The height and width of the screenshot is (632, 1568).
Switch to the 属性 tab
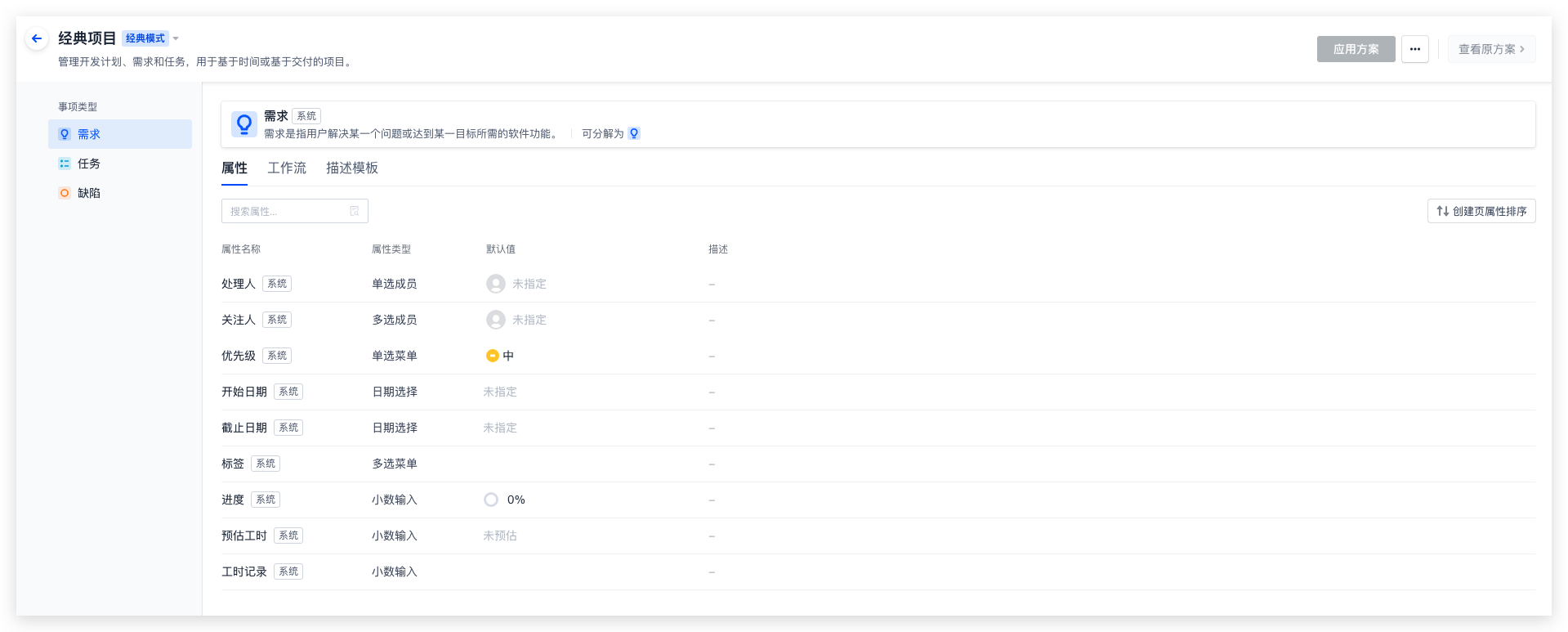(235, 168)
